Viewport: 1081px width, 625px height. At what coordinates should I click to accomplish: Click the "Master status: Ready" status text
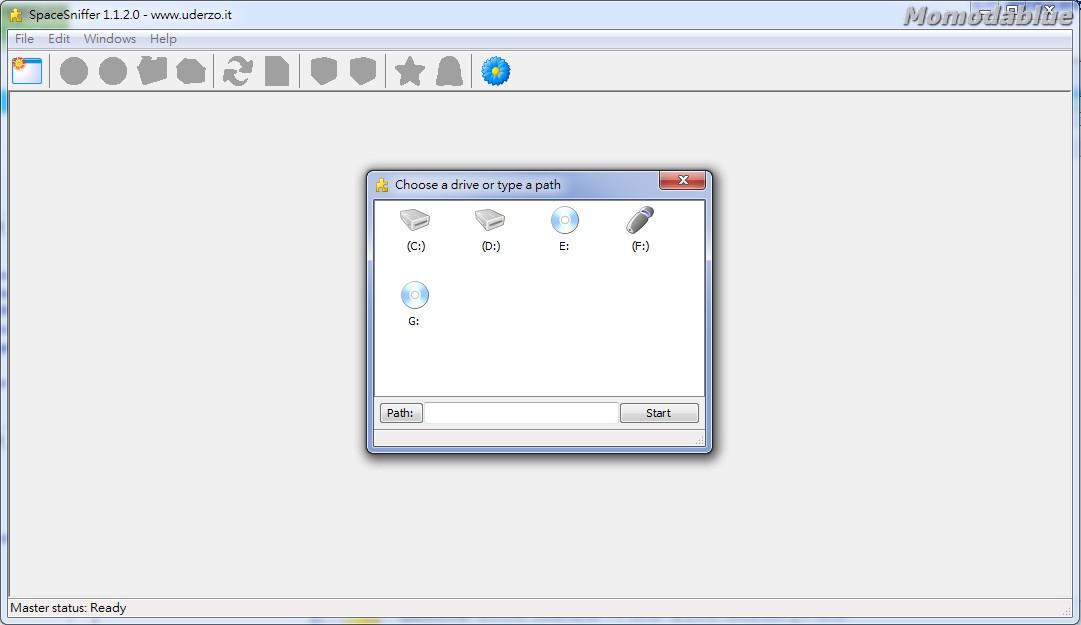pyautogui.click(x=68, y=608)
